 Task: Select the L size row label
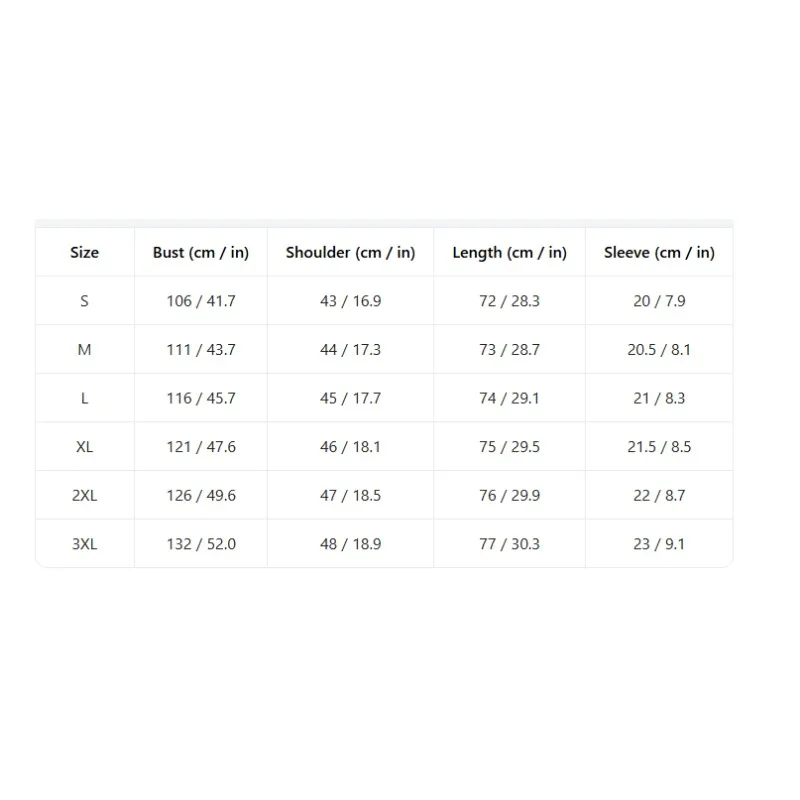click(85, 398)
